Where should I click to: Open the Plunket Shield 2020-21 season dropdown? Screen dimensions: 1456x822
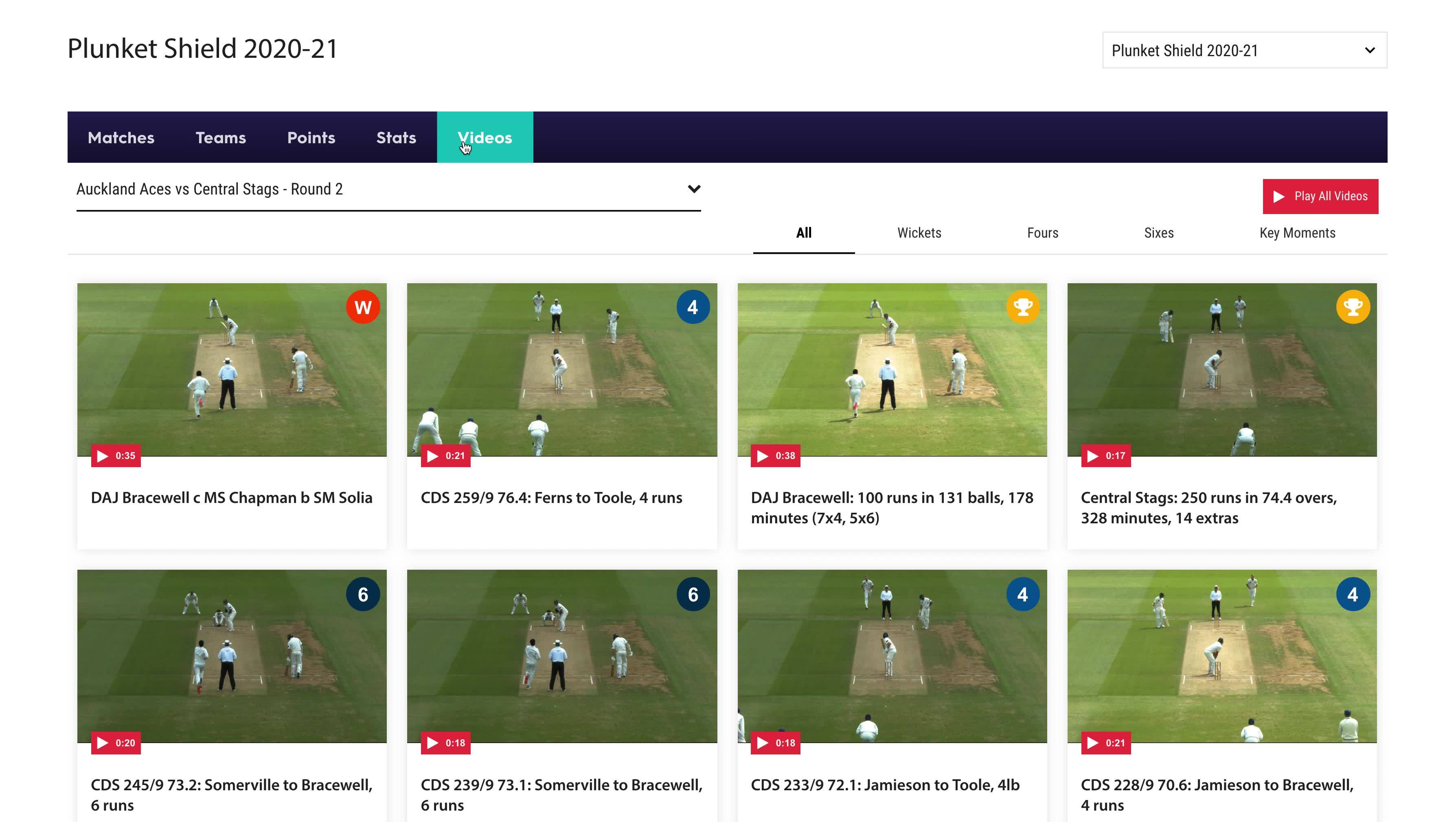pos(1245,50)
